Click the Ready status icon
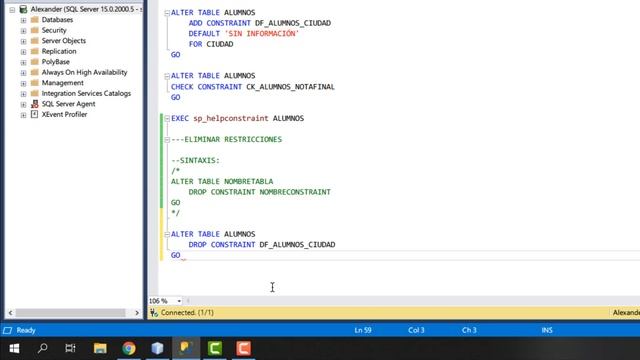 click(7, 330)
